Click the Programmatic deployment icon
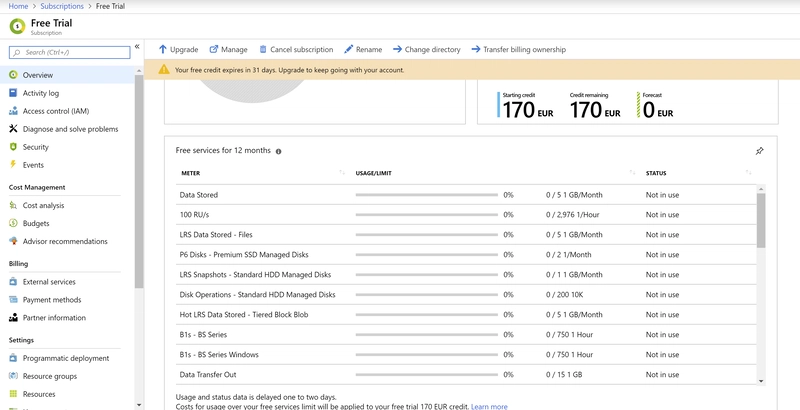This screenshot has height=410, width=800. [13, 358]
